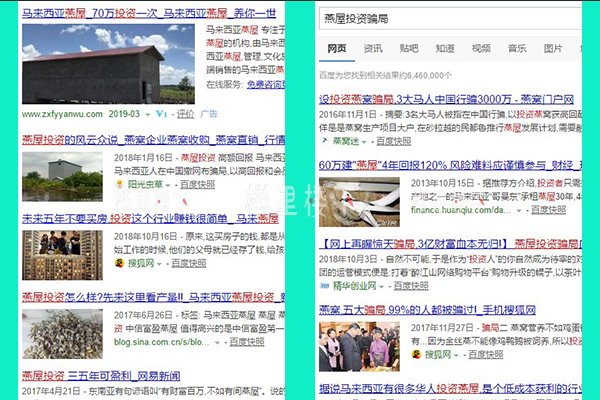The image size is (600, 400).
Task: Open result 网上再曝惊天骗局,3亿财富血本无归
Action: [x=450, y=243]
